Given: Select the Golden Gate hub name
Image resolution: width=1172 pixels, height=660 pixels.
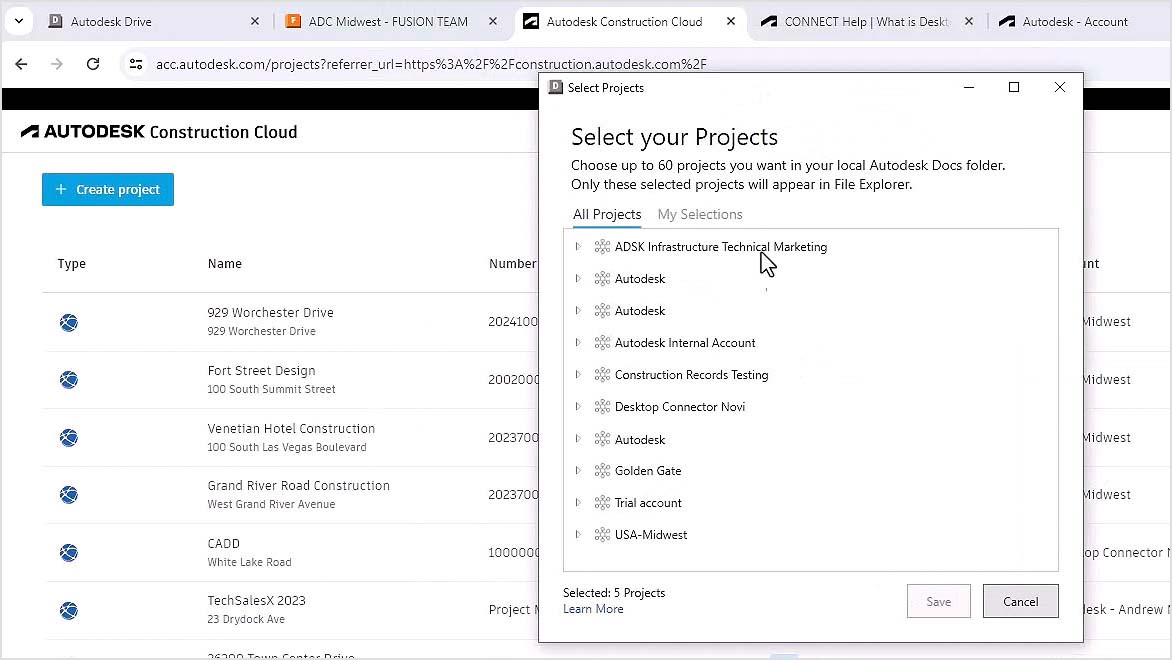Looking at the screenshot, I should coord(648,471).
